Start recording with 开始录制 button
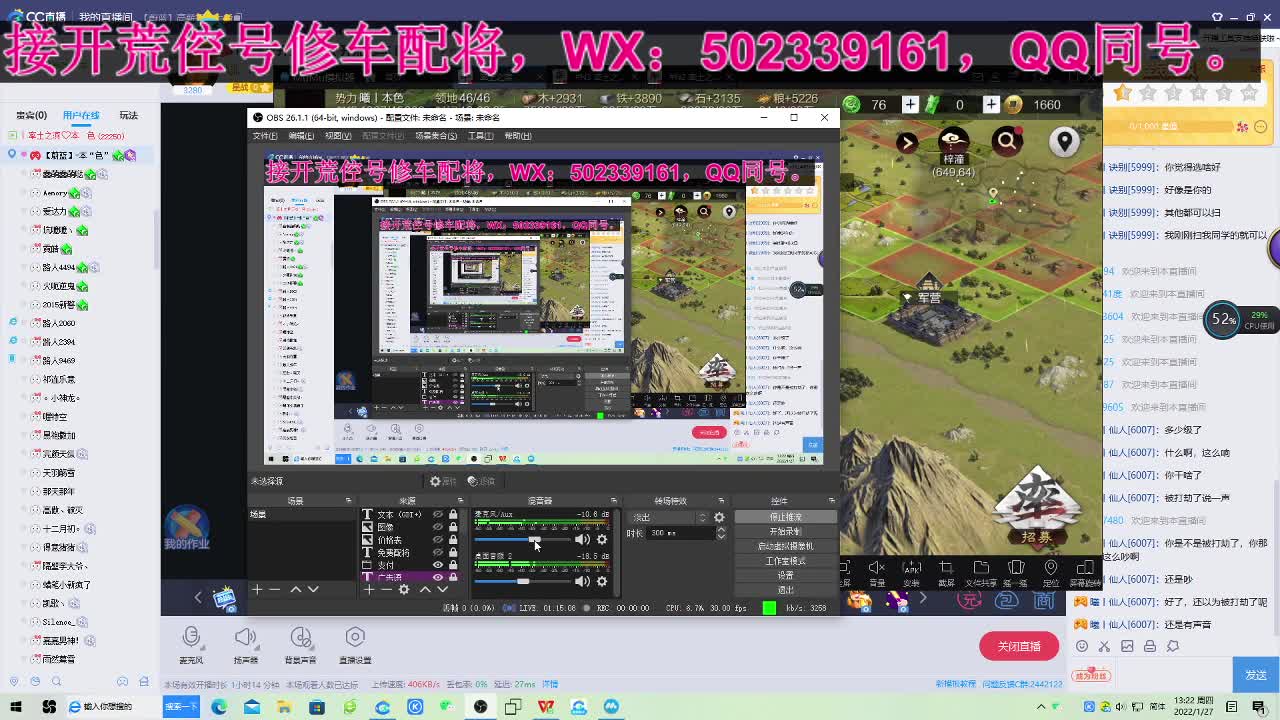 pos(786,532)
